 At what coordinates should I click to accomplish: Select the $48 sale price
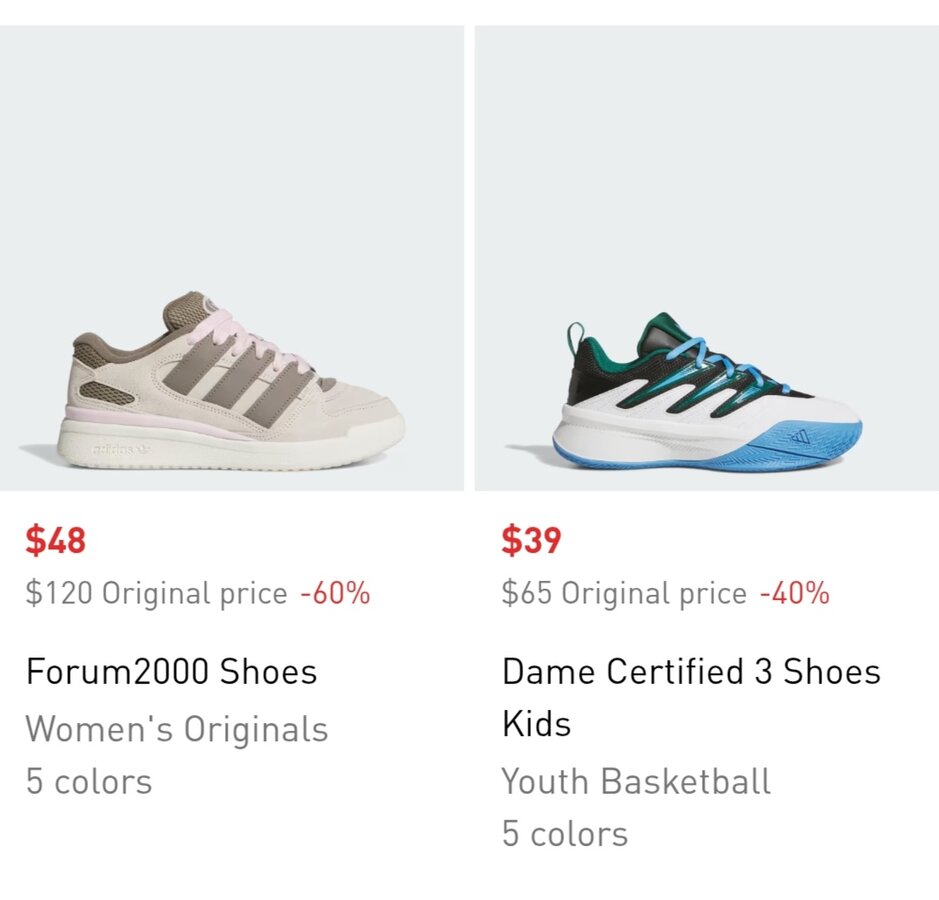[x=56, y=541]
